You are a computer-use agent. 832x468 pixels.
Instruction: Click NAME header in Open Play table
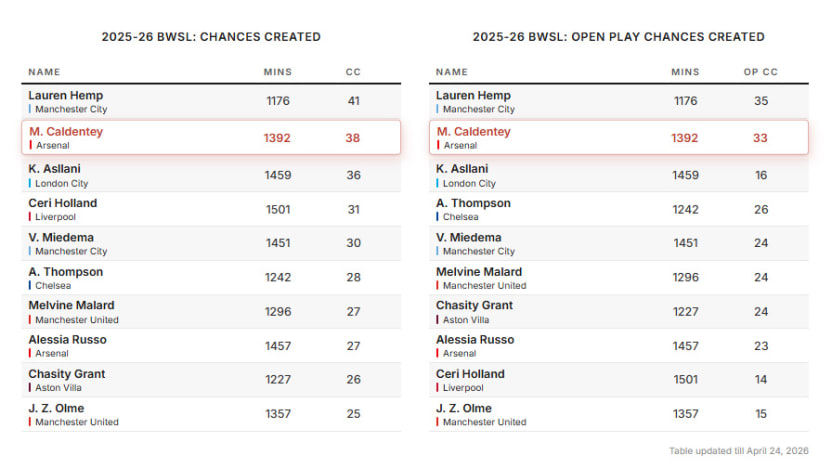pyautogui.click(x=451, y=72)
